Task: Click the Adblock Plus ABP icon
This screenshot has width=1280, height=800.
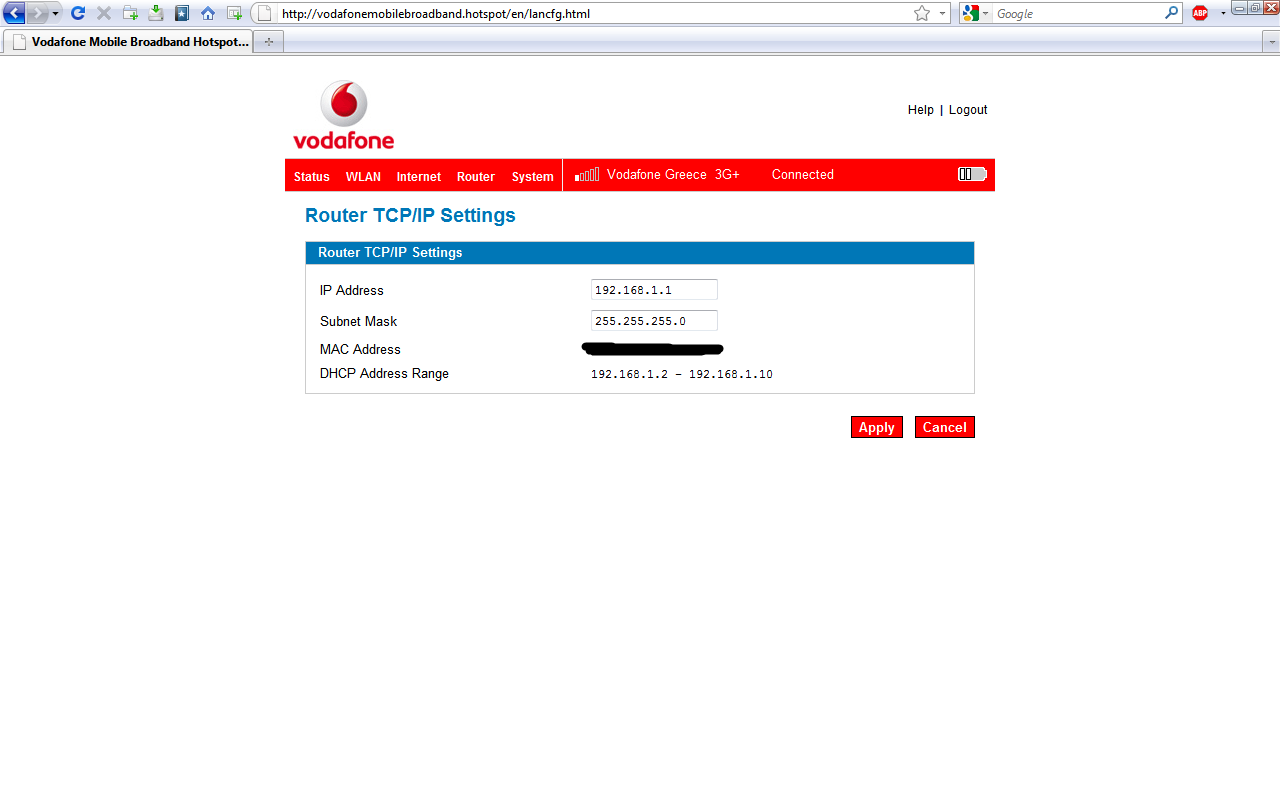Action: click(x=1200, y=14)
